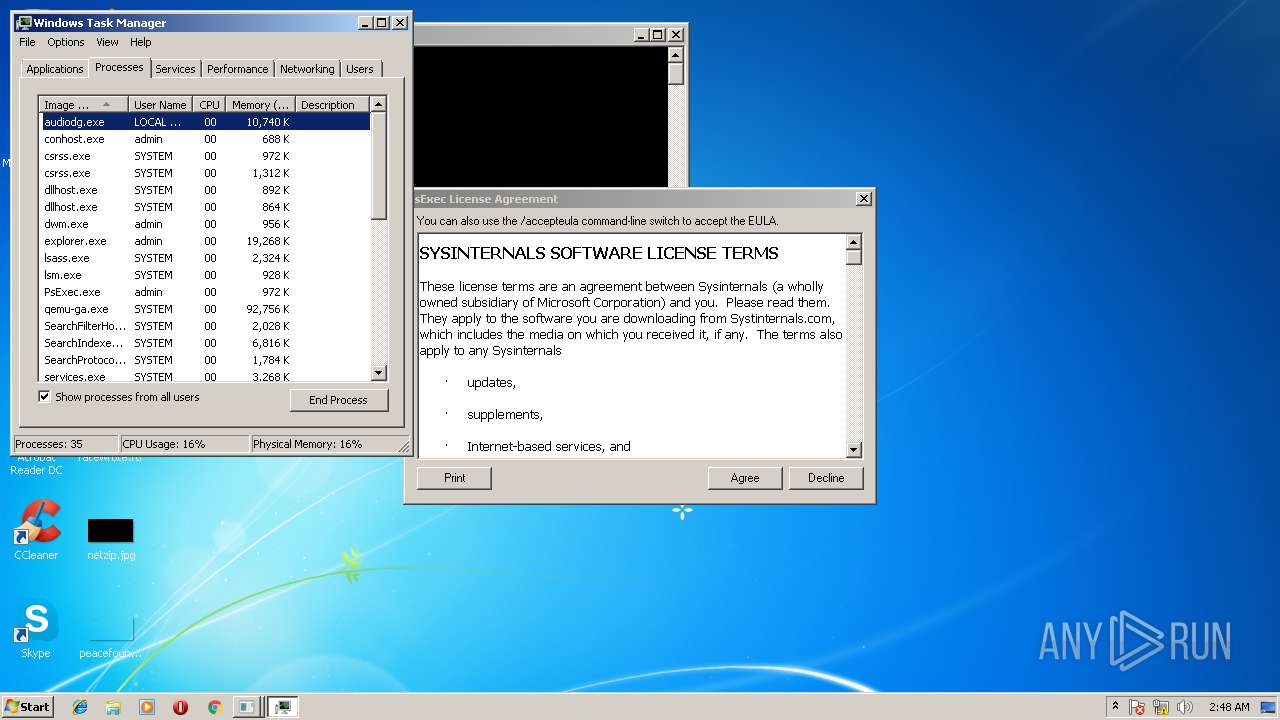
Task: Show hidden system tray icons
Action: [x=1115, y=707]
